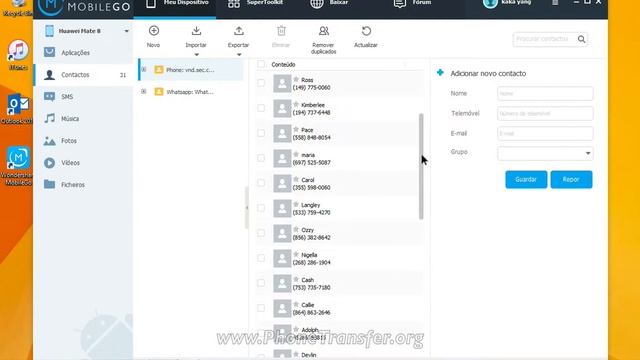Click the Exportar upload icon
This screenshot has height=360, width=640.
tap(239, 31)
